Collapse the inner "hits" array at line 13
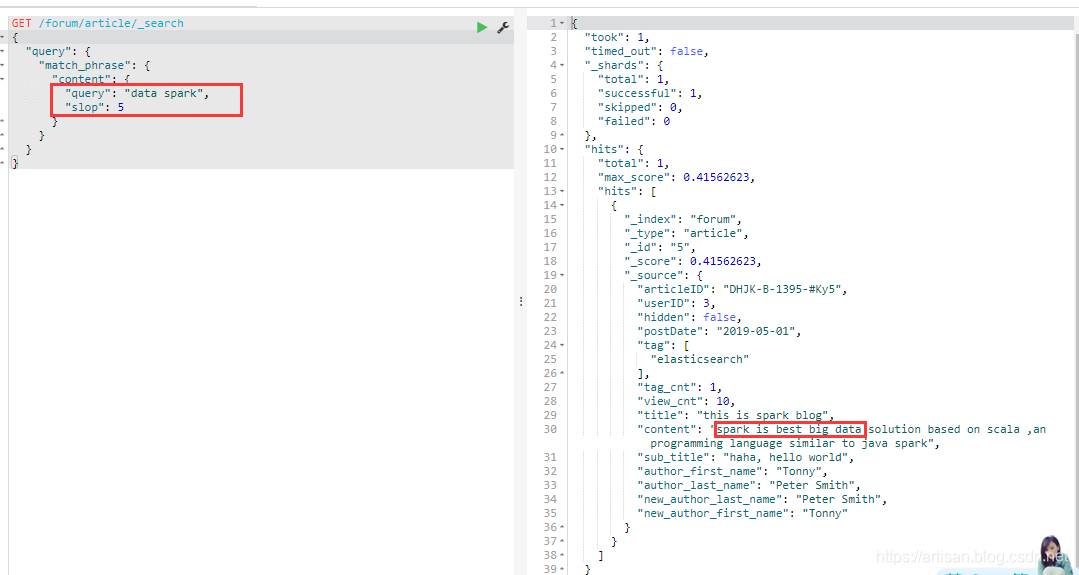1079x575 pixels. [x=565, y=191]
